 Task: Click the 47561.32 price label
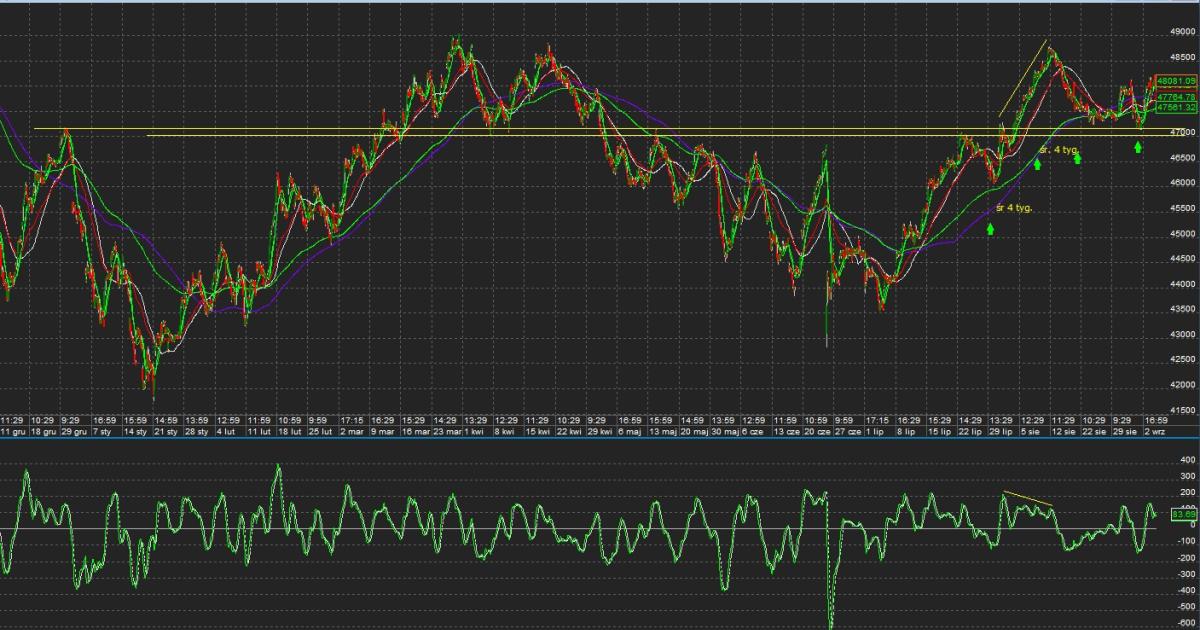pos(1177,108)
